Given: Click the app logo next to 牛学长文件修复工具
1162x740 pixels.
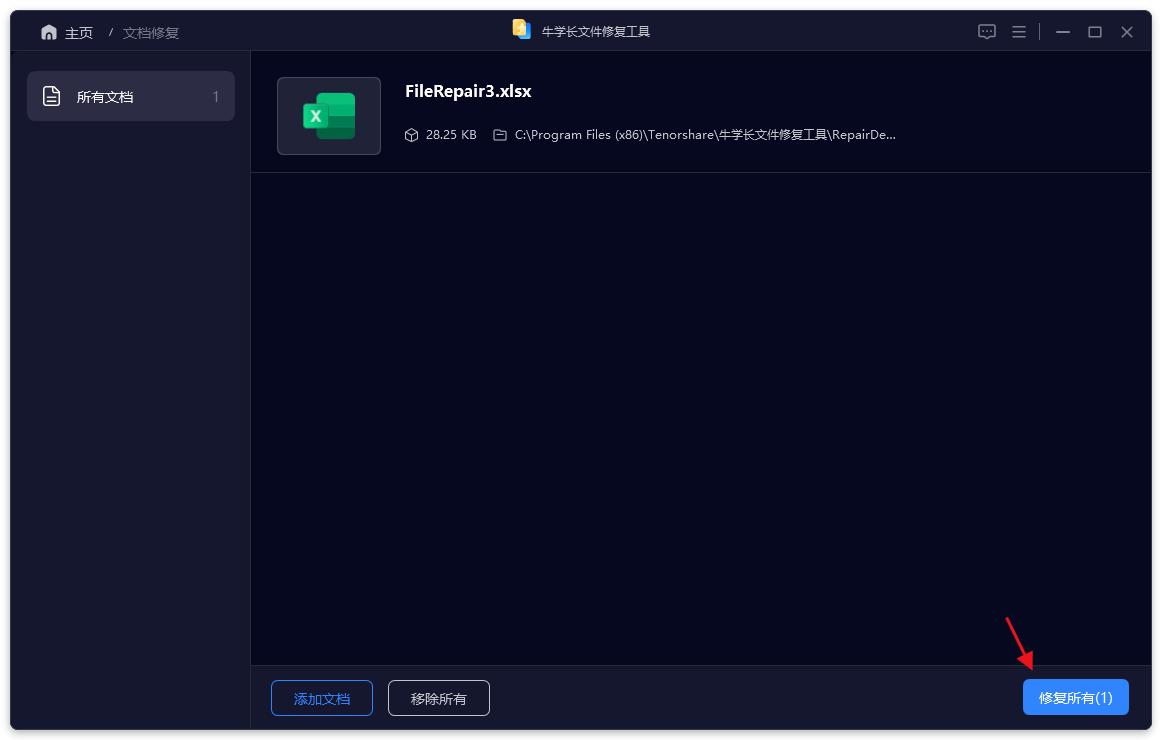Looking at the screenshot, I should coord(520,30).
